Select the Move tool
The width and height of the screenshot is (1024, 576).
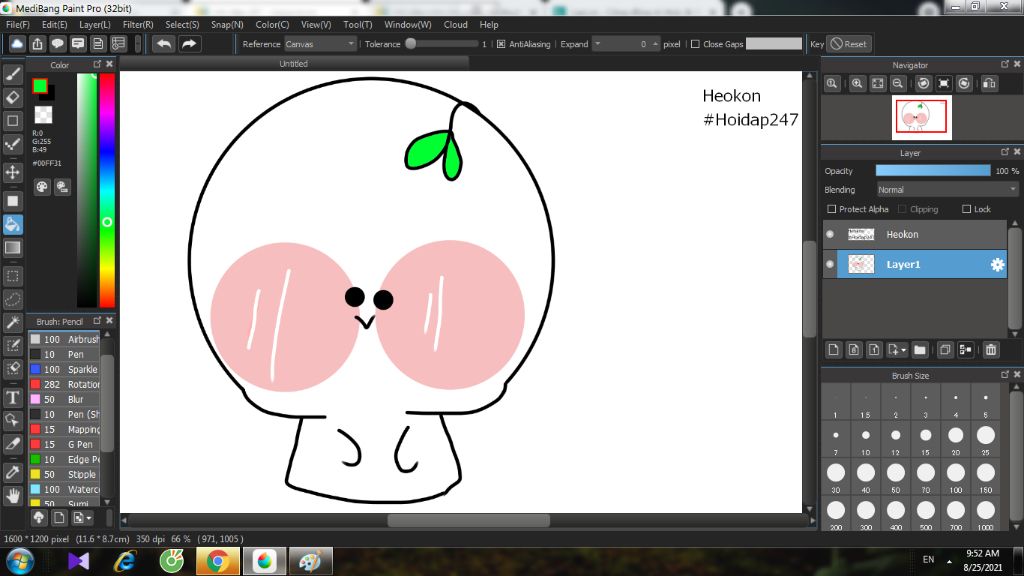coord(12,172)
